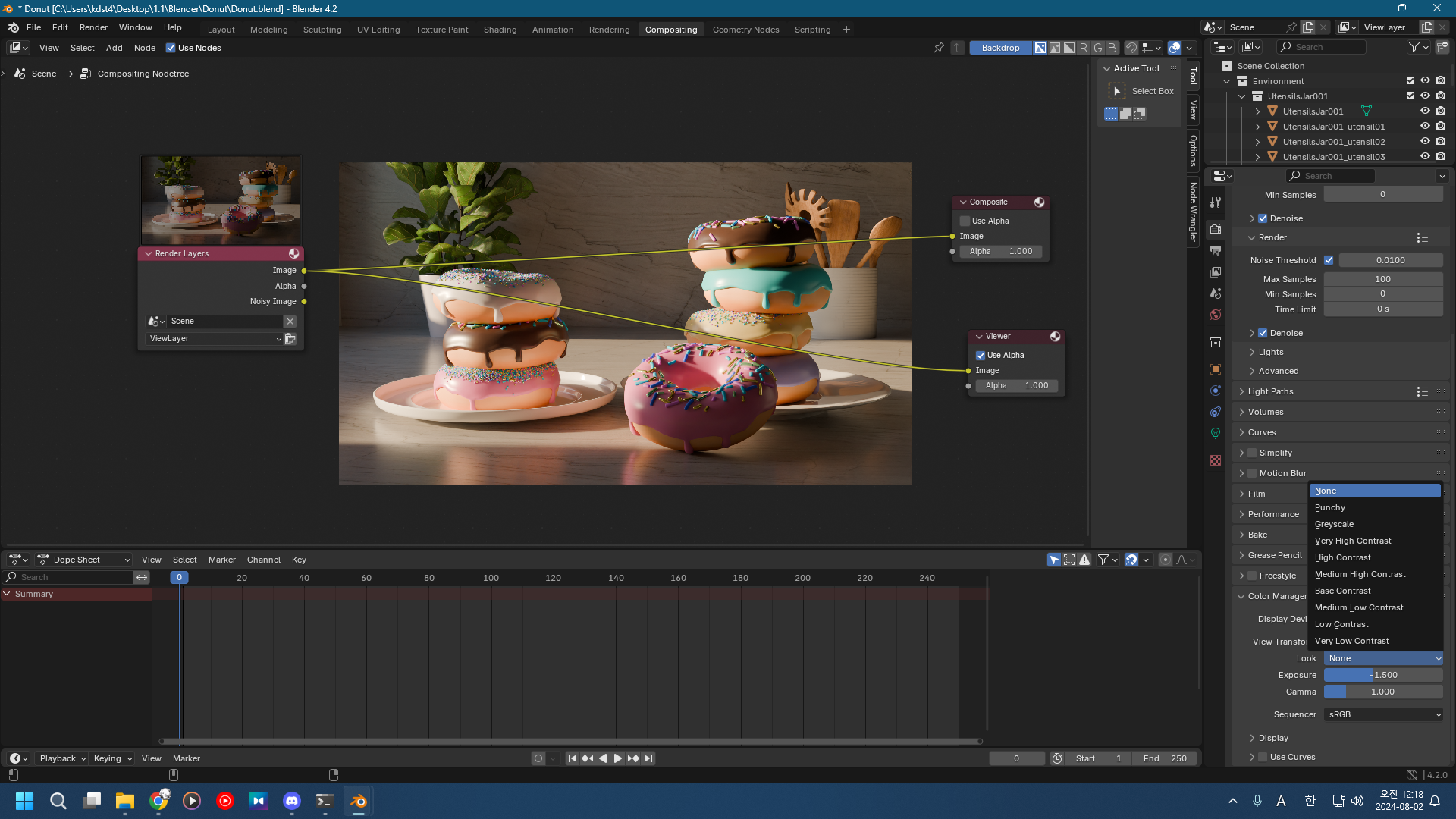Select the Punchy look option

pyautogui.click(x=1330, y=507)
